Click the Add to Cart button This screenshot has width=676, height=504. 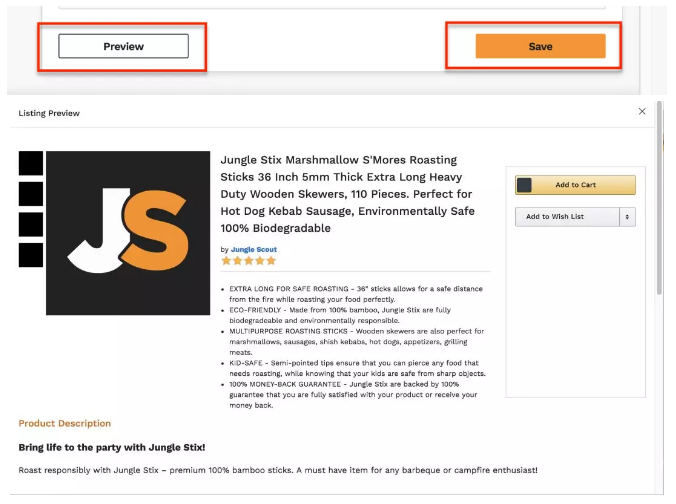click(575, 185)
